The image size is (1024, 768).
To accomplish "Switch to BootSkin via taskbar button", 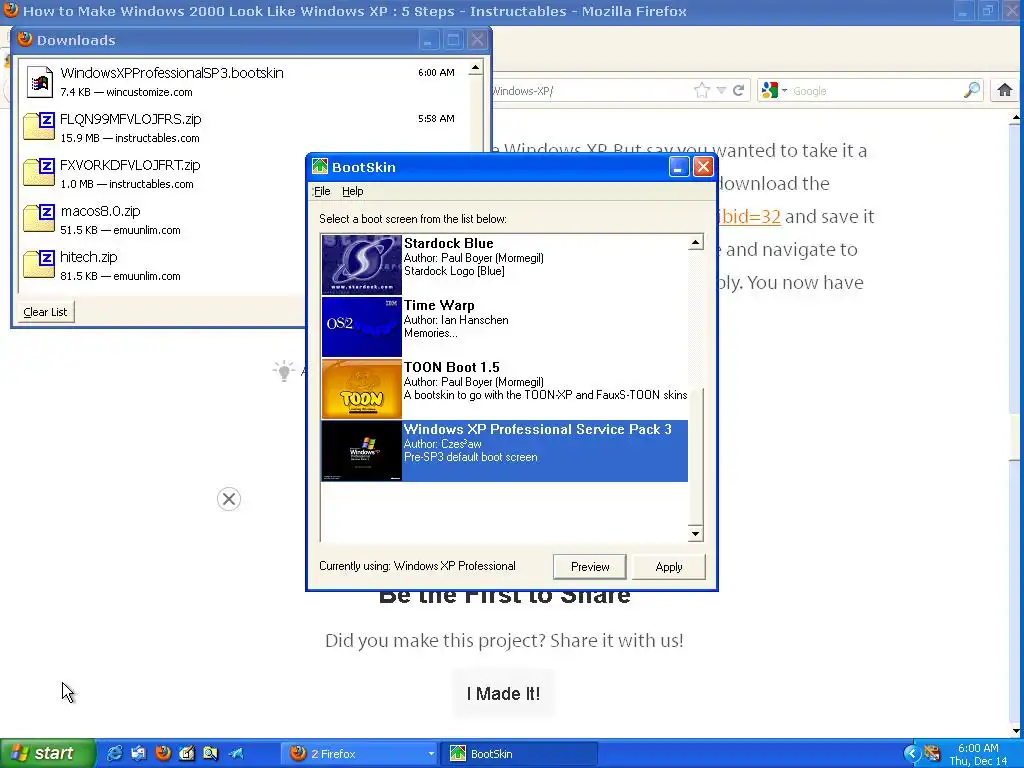I will click(519, 754).
